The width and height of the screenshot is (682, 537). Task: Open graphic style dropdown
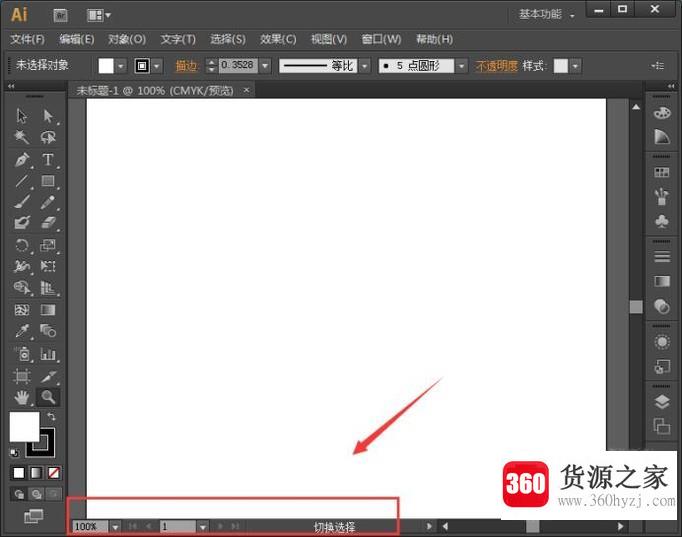575,66
